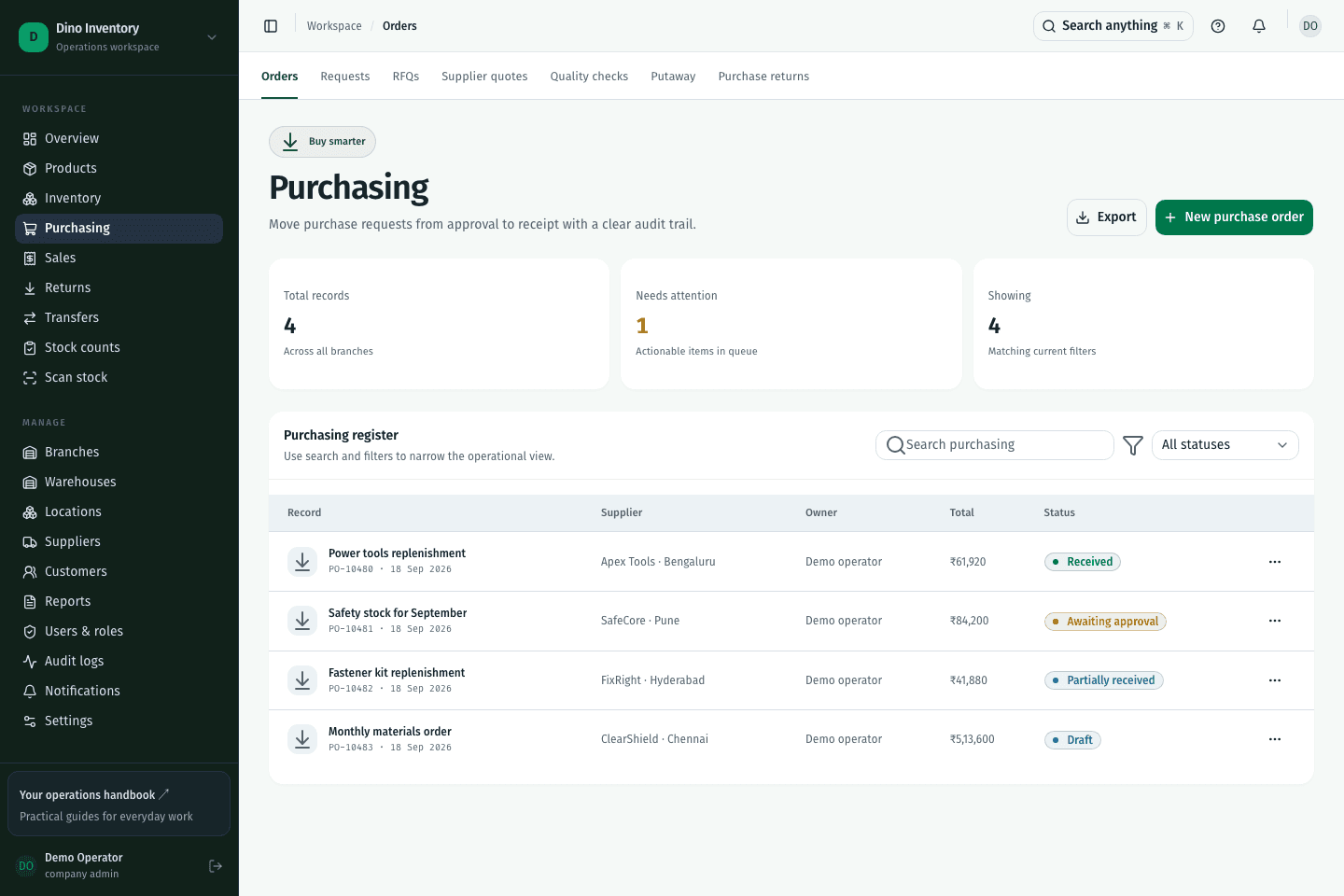This screenshot has height=896, width=1344.
Task: Click the Needs attention card
Action: [791, 324]
